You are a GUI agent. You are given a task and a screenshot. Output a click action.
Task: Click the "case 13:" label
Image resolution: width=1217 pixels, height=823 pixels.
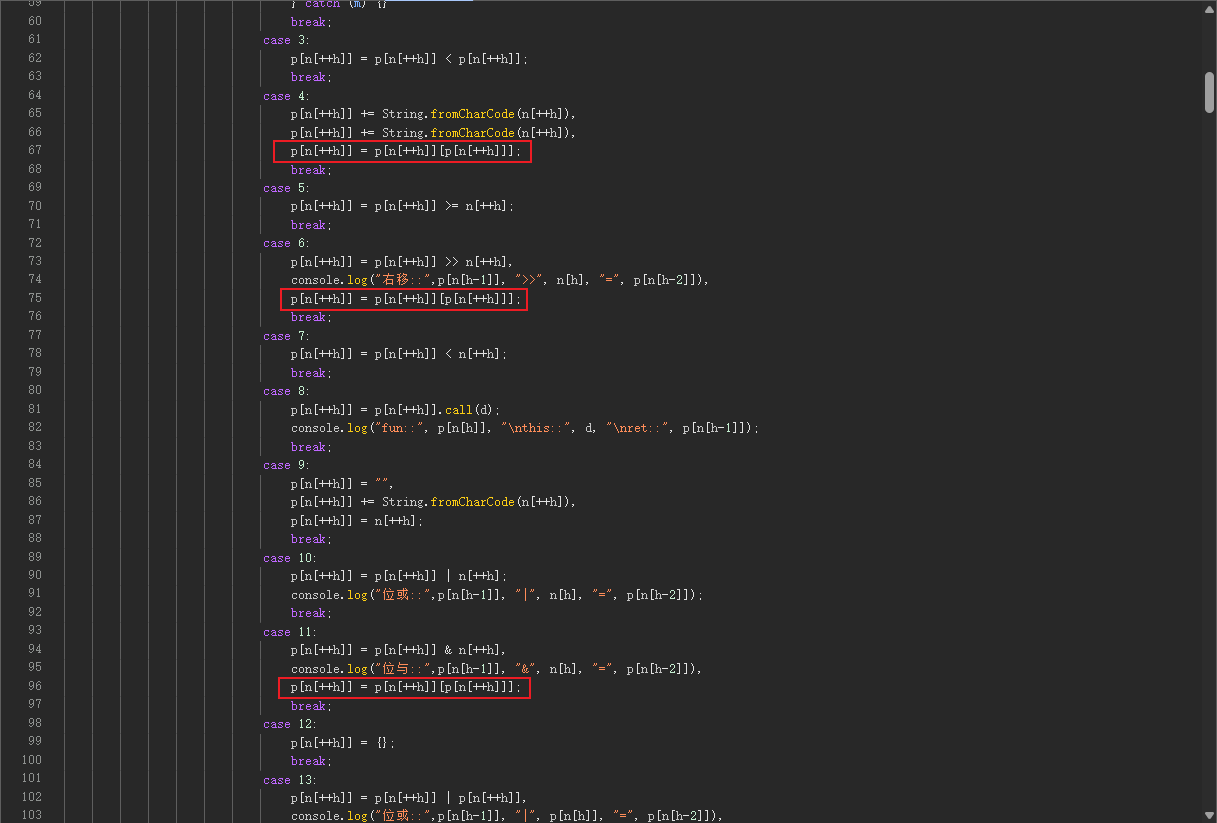(290, 780)
